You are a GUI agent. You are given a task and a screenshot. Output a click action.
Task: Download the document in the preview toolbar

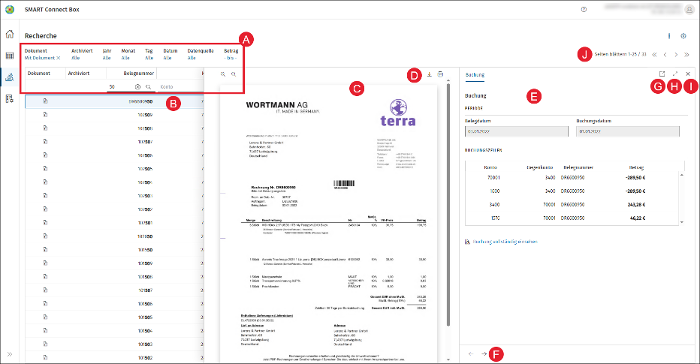[x=429, y=75]
